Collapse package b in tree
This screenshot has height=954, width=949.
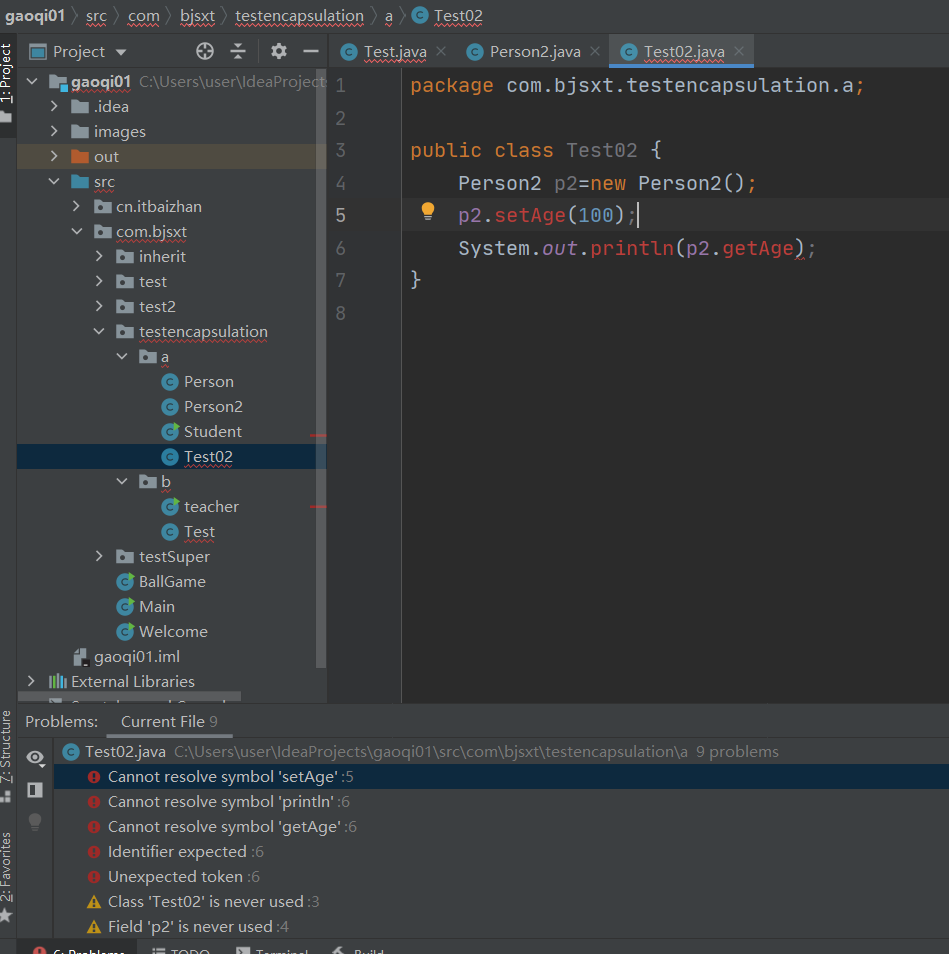click(x=122, y=481)
